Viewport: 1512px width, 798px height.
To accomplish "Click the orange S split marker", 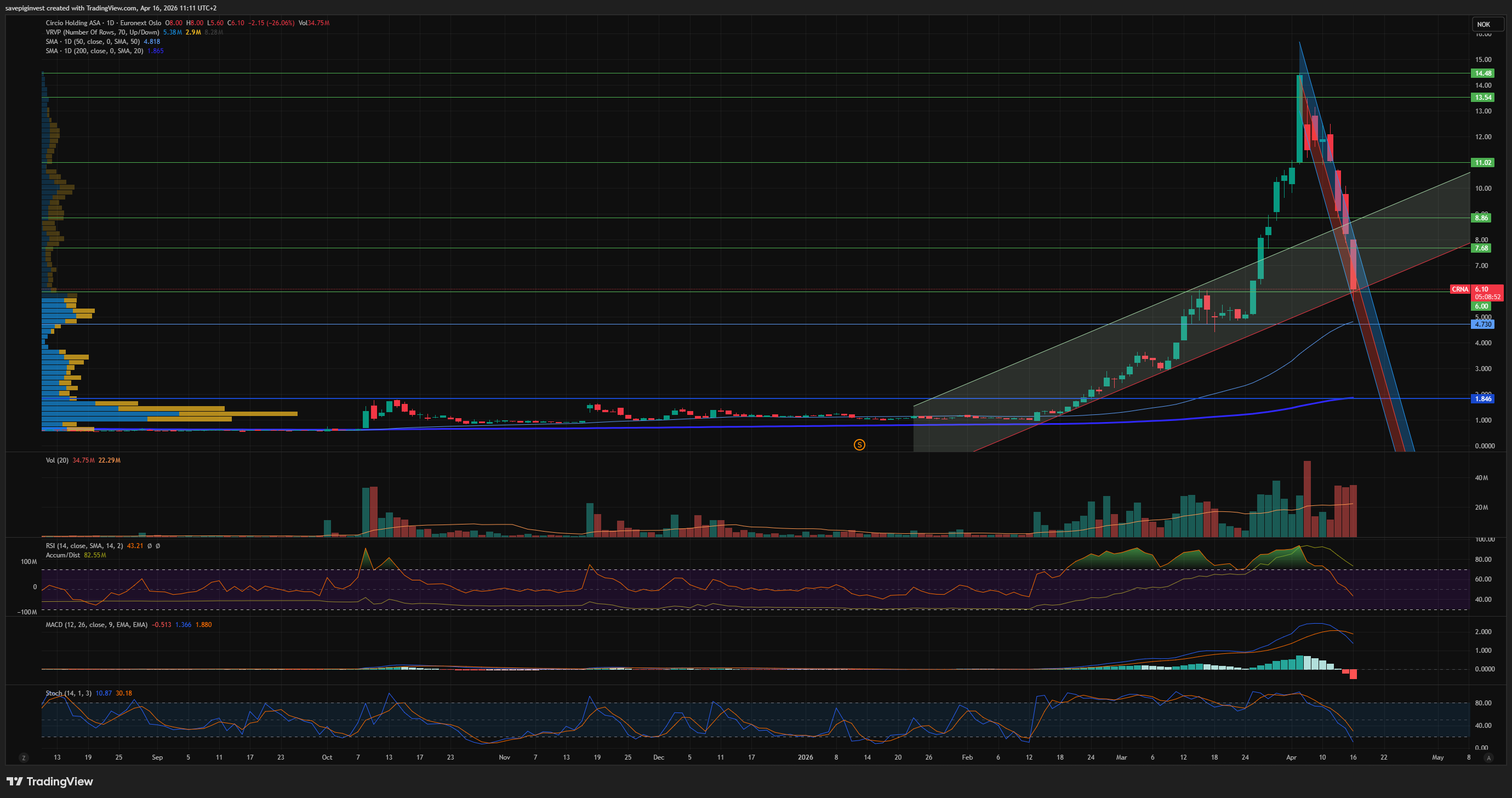I will pos(859,445).
